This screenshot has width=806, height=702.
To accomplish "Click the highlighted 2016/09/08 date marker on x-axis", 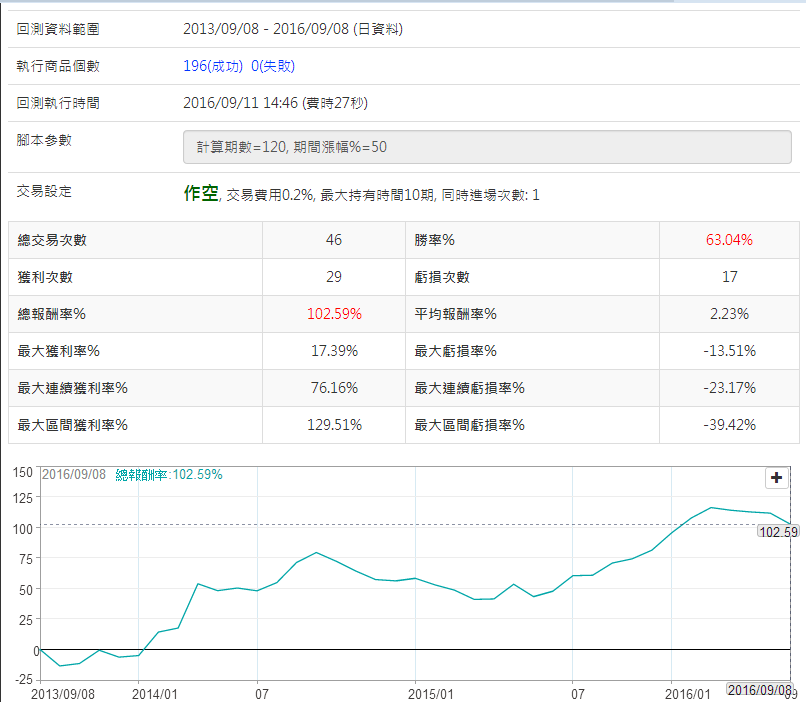I will pos(759,690).
